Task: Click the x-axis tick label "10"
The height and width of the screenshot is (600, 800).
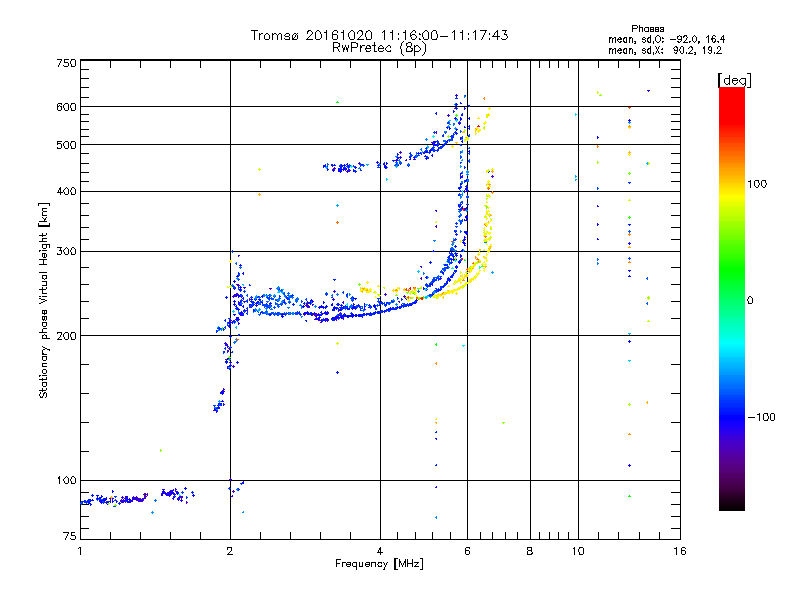Action: pos(578,551)
